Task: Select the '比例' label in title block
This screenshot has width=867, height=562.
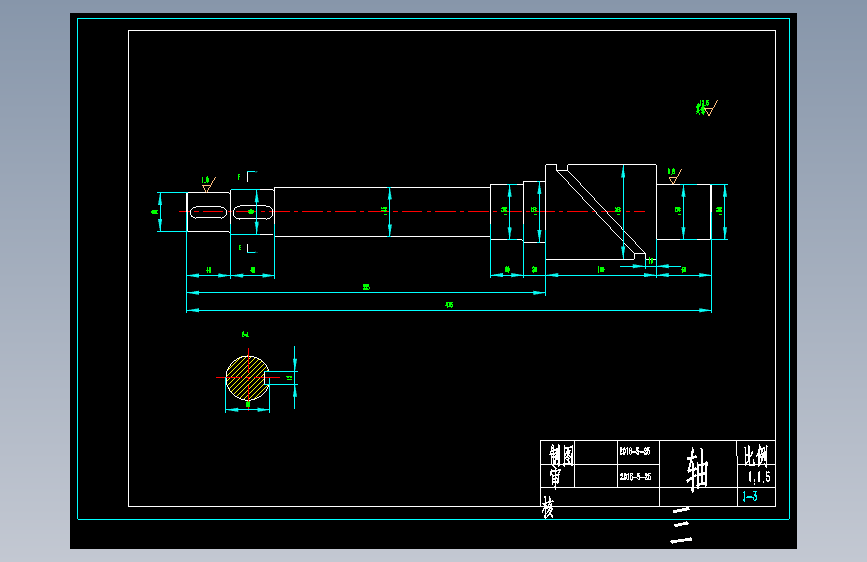Action: [x=755, y=455]
